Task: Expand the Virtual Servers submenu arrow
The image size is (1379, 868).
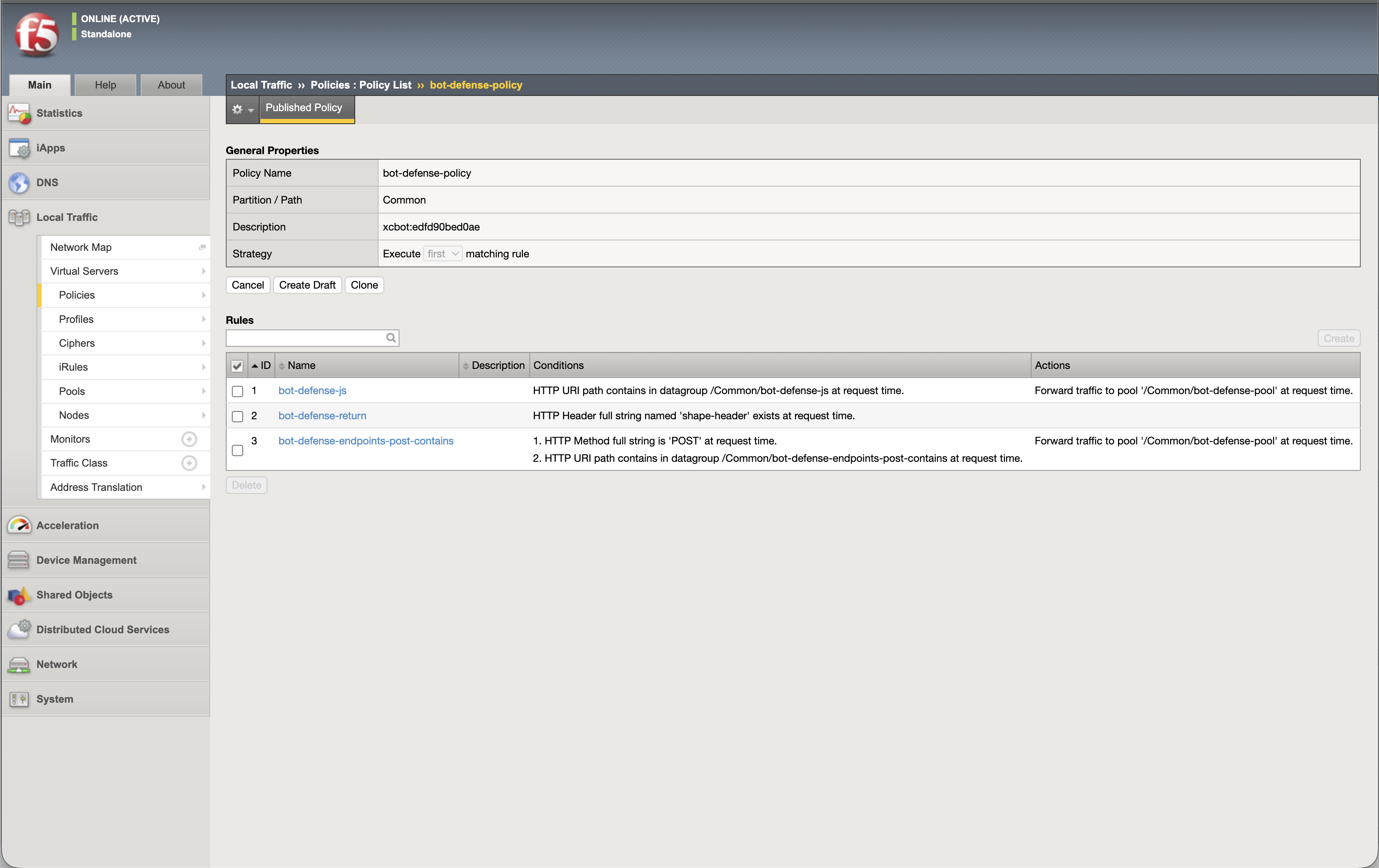Action: point(203,271)
